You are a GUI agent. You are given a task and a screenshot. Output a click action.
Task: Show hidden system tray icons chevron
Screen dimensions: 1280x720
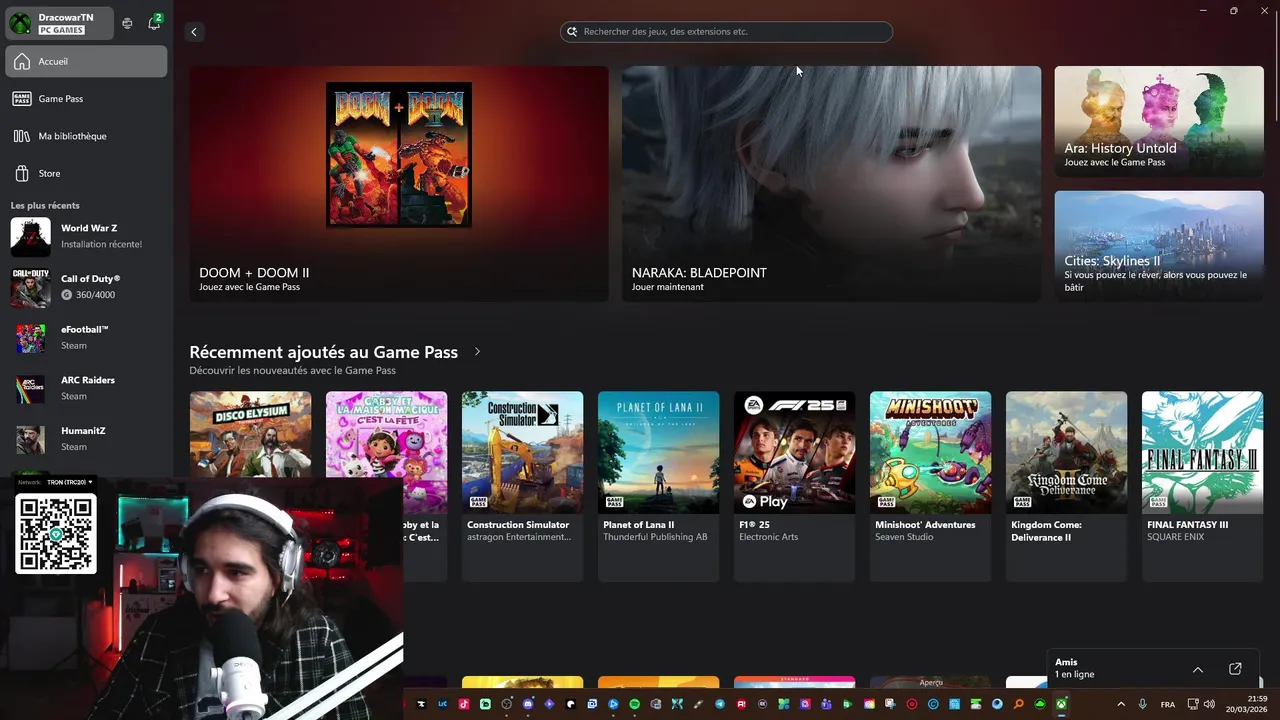click(x=1121, y=704)
